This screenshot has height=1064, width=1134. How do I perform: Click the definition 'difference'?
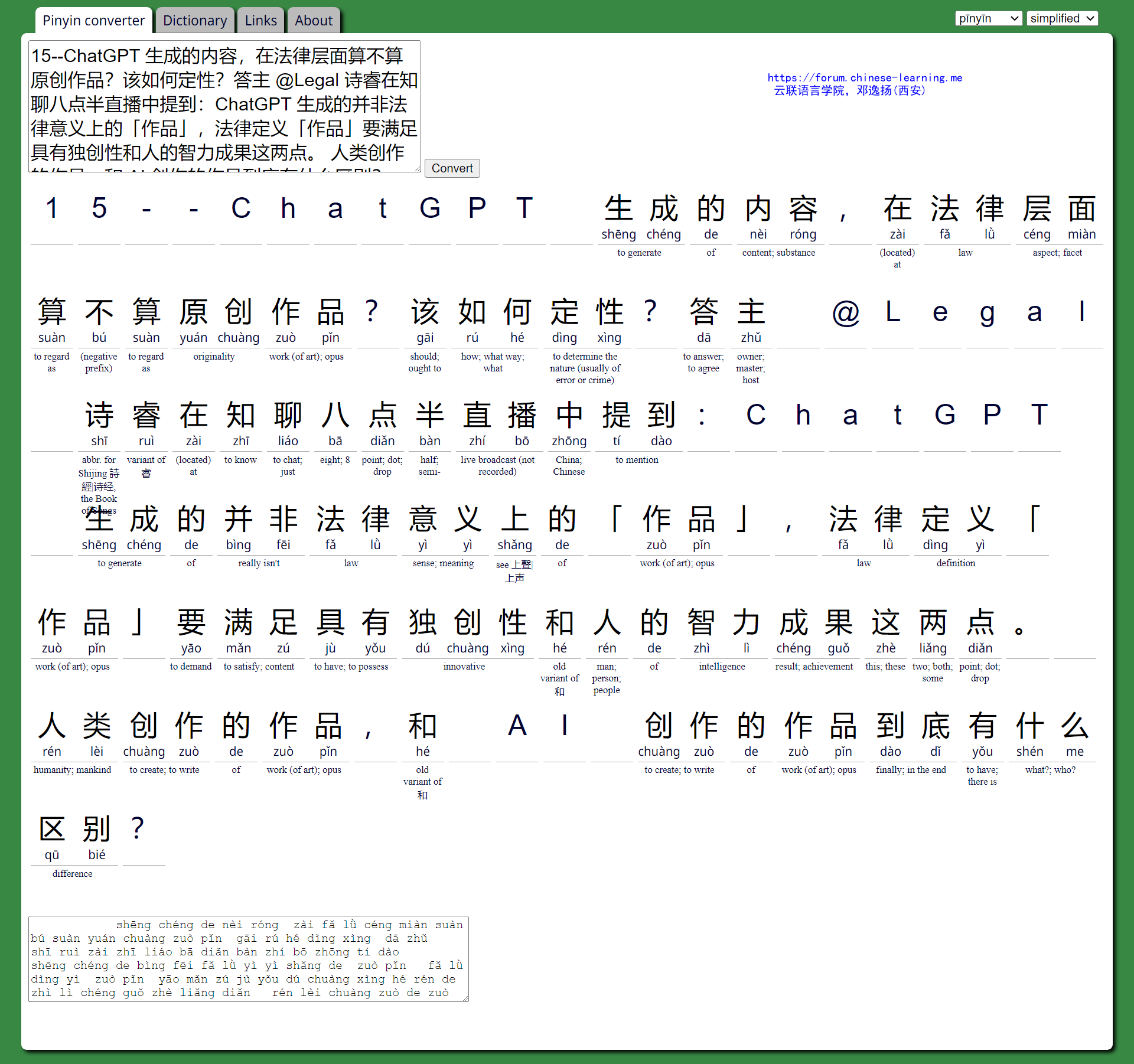(x=72, y=874)
